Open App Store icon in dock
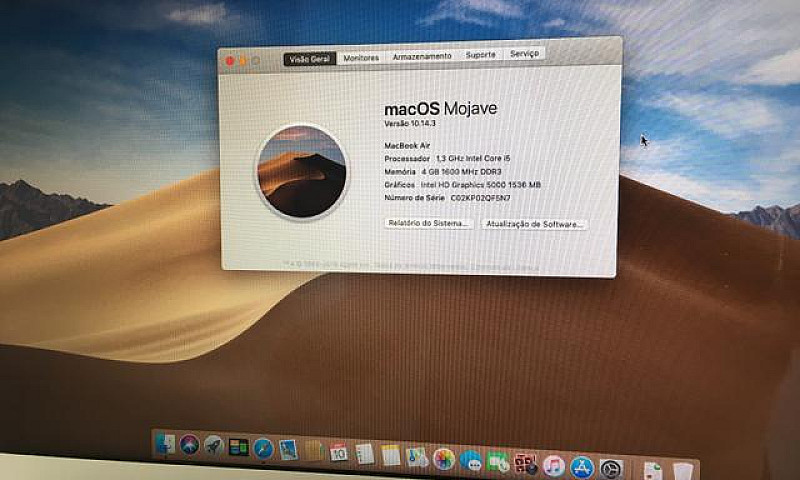This screenshot has width=800, height=480. tap(582, 468)
